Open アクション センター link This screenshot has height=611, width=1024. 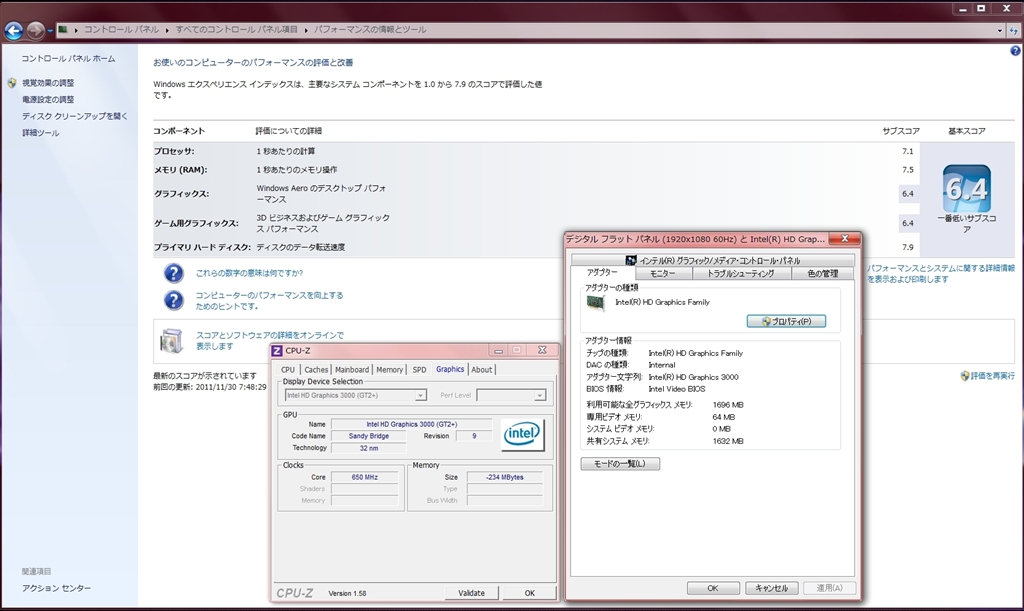pyautogui.click(x=56, y=588)
